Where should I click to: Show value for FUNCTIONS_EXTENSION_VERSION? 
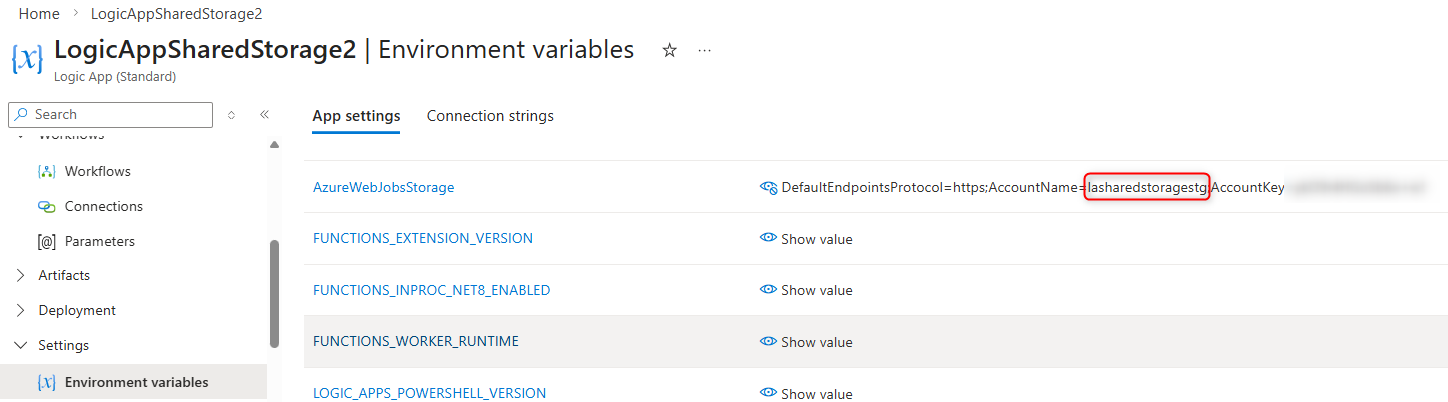point(806,239)
